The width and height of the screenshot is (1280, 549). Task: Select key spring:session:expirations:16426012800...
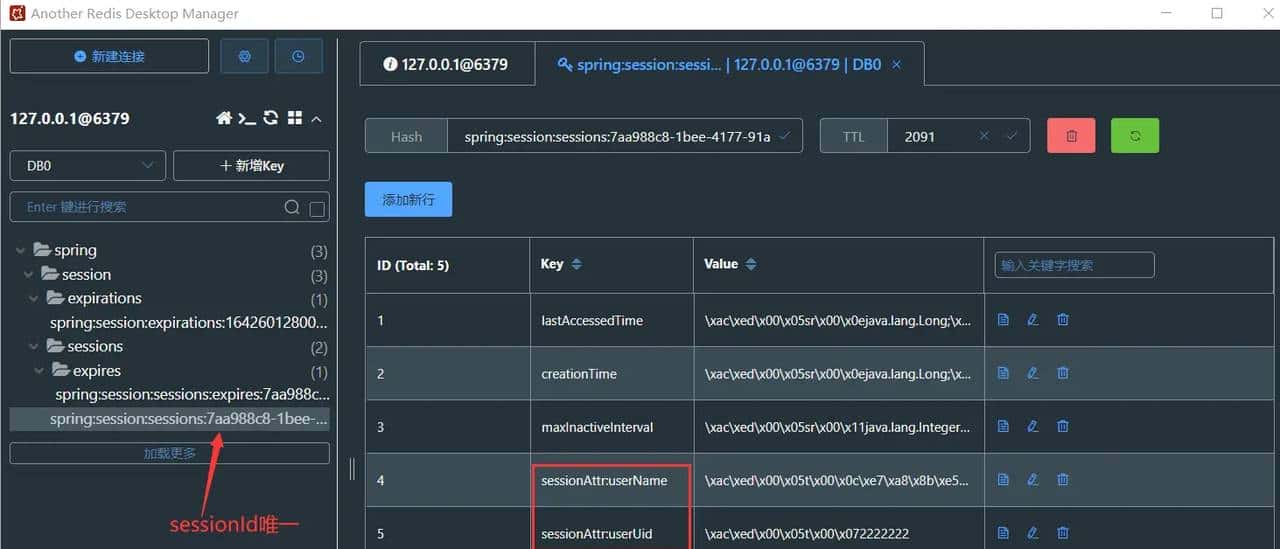(188, 323)
